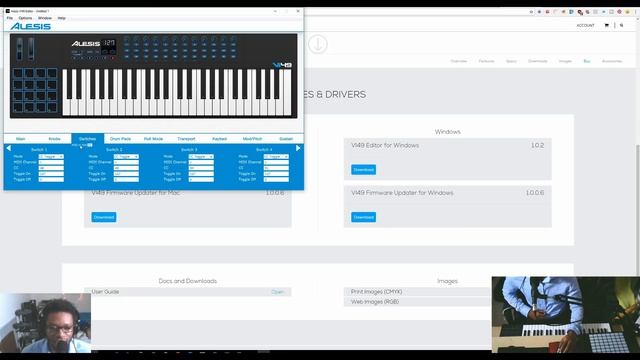640x360 pixels.
Task: Click the red record button on keyboard image
Action: point(113,58)
